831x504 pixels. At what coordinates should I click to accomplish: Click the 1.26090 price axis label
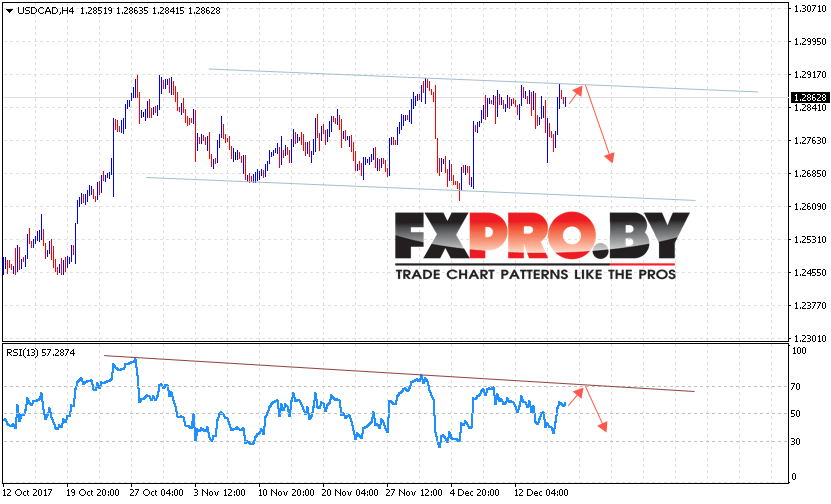click(x=810, y=207)
